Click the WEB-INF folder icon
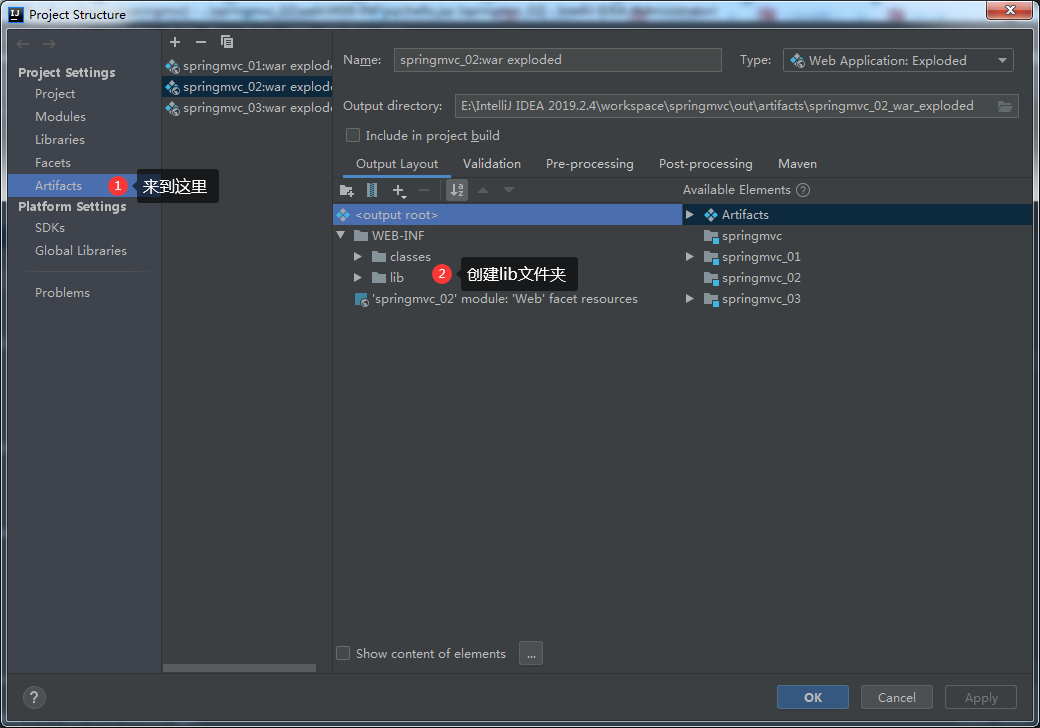 tap(361, 235)
